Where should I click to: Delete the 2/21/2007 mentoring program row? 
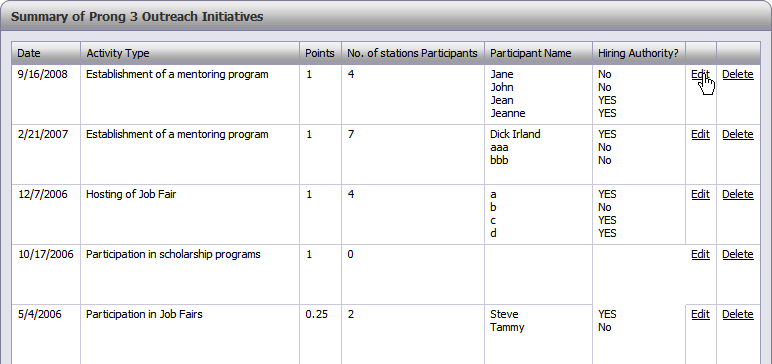pyautogui.click(x=738, y=134)
